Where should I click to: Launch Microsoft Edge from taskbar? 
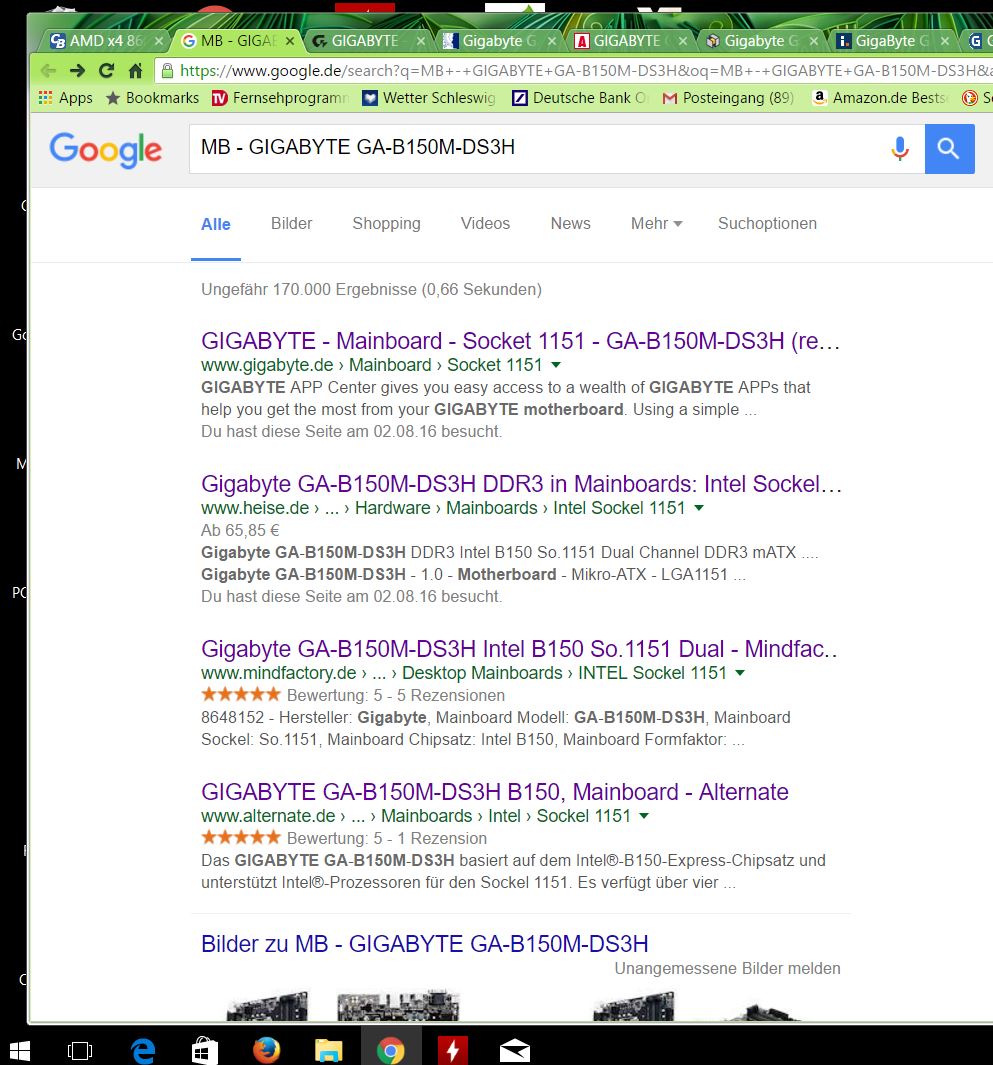click(143, 1051)
